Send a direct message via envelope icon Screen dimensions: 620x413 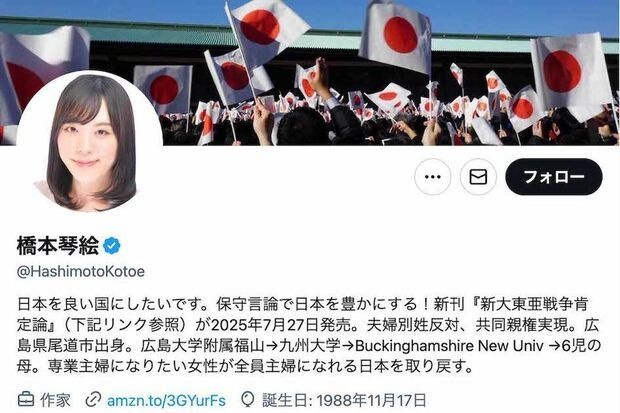(x=478, y=177)
